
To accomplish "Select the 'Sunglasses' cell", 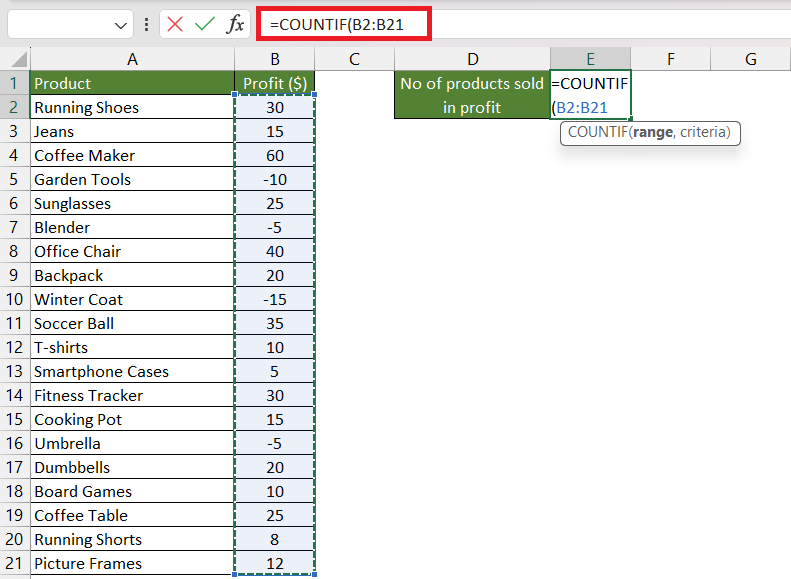I will tap(132, 203).
